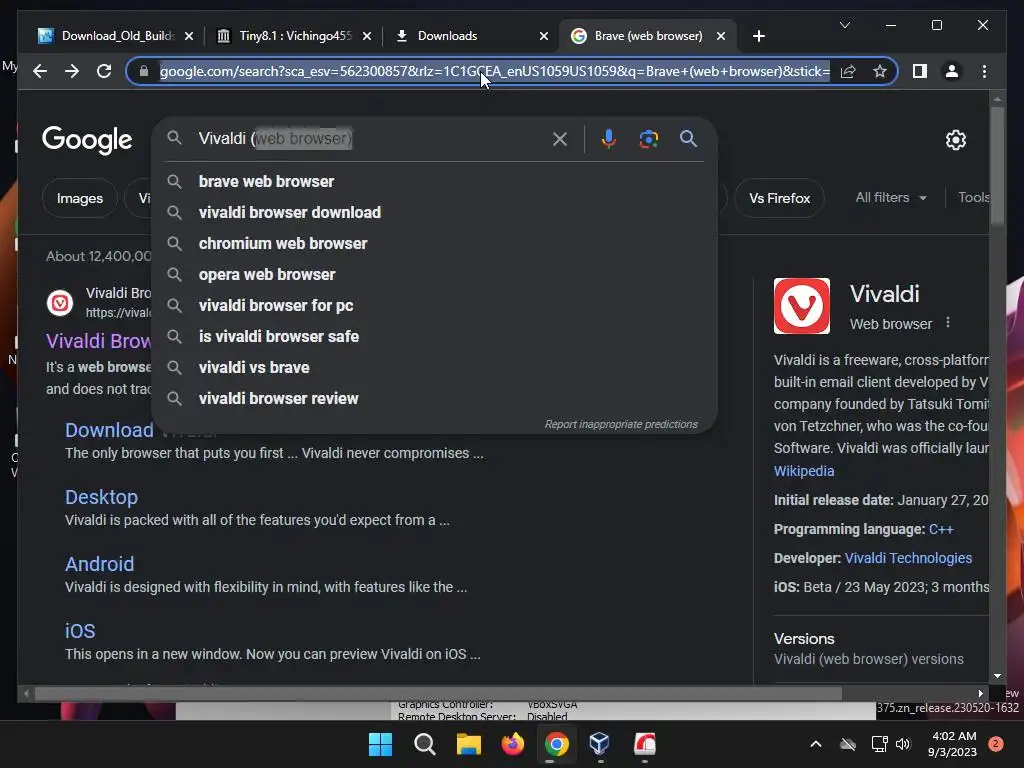This screenshot has width=1024, height=768.
Task: Open Chrome's three-dot menu
Action: coord(984,71)
